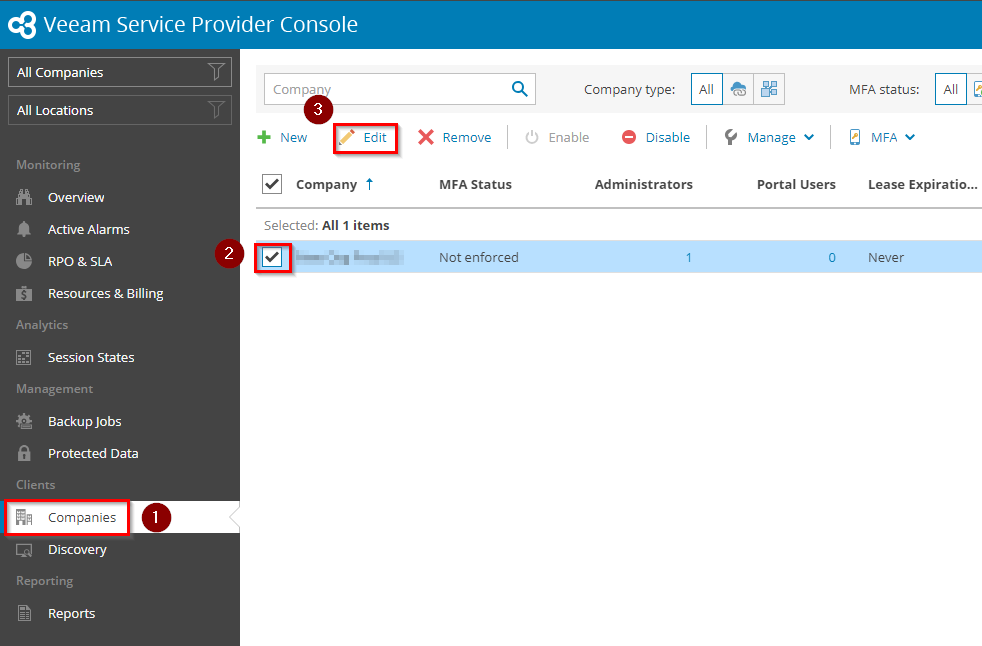The image size is (982, 646).
Task: Click the pie chart icon for RPO & SLA
Action: tap(24, 261)
